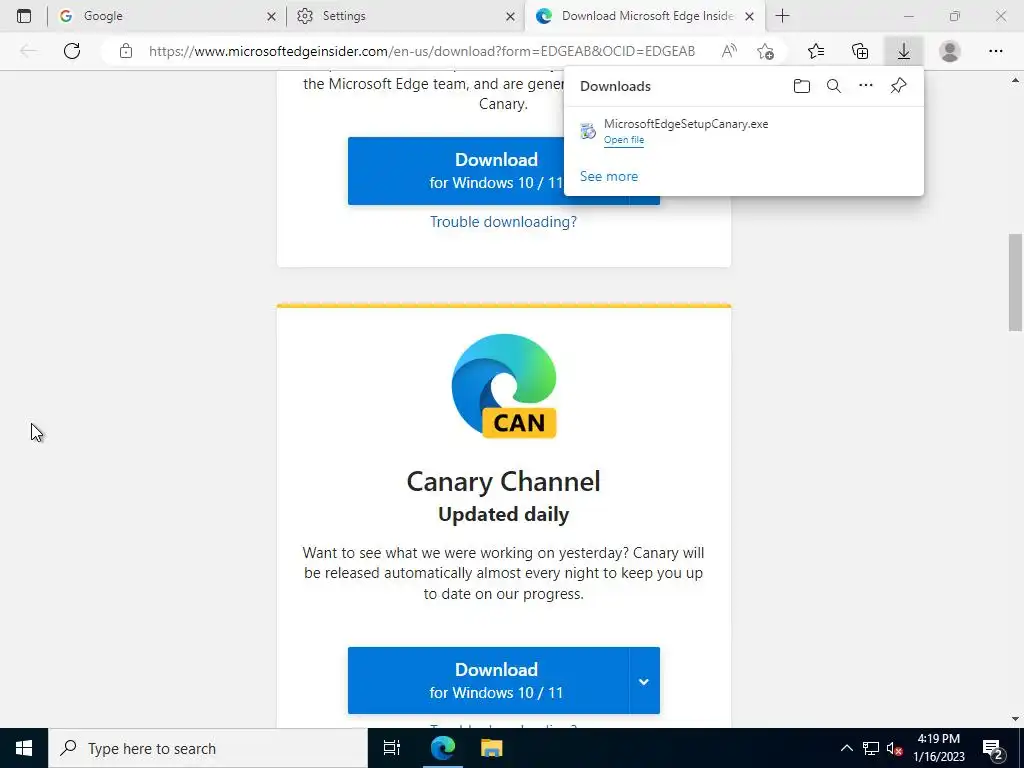Search downloads with magnifier icon

click(834, 86)
